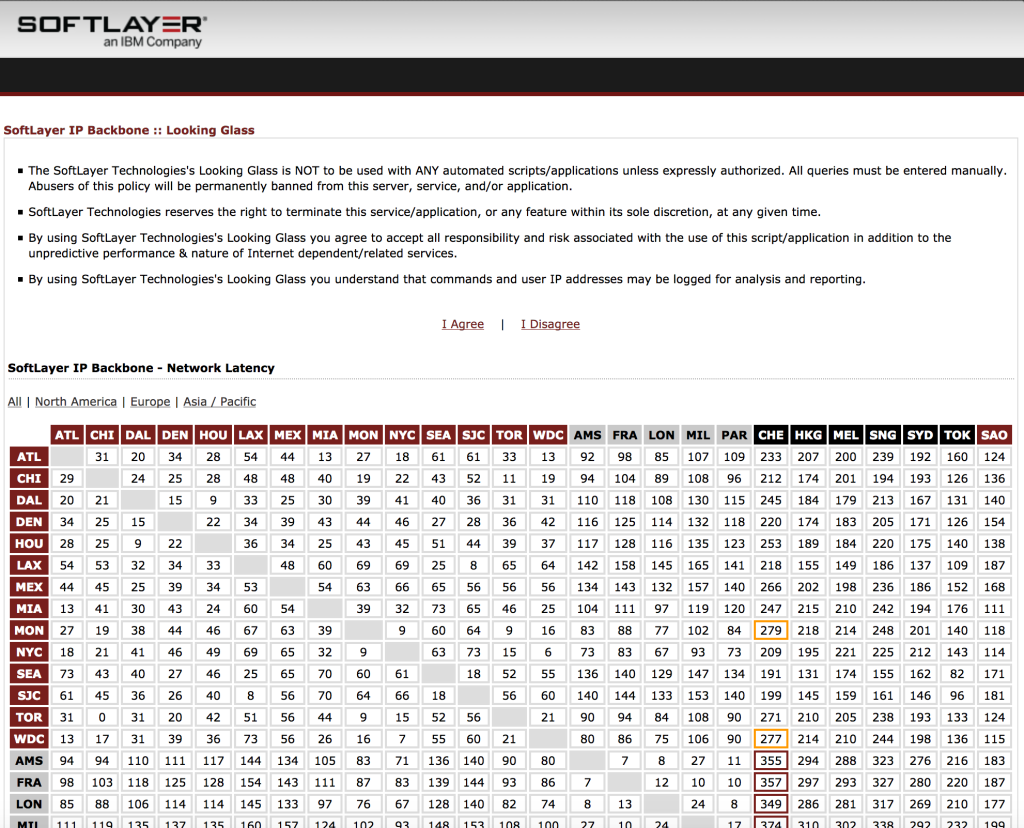Click the DAL column header
1024x828 pixels.
click(138, 435)
